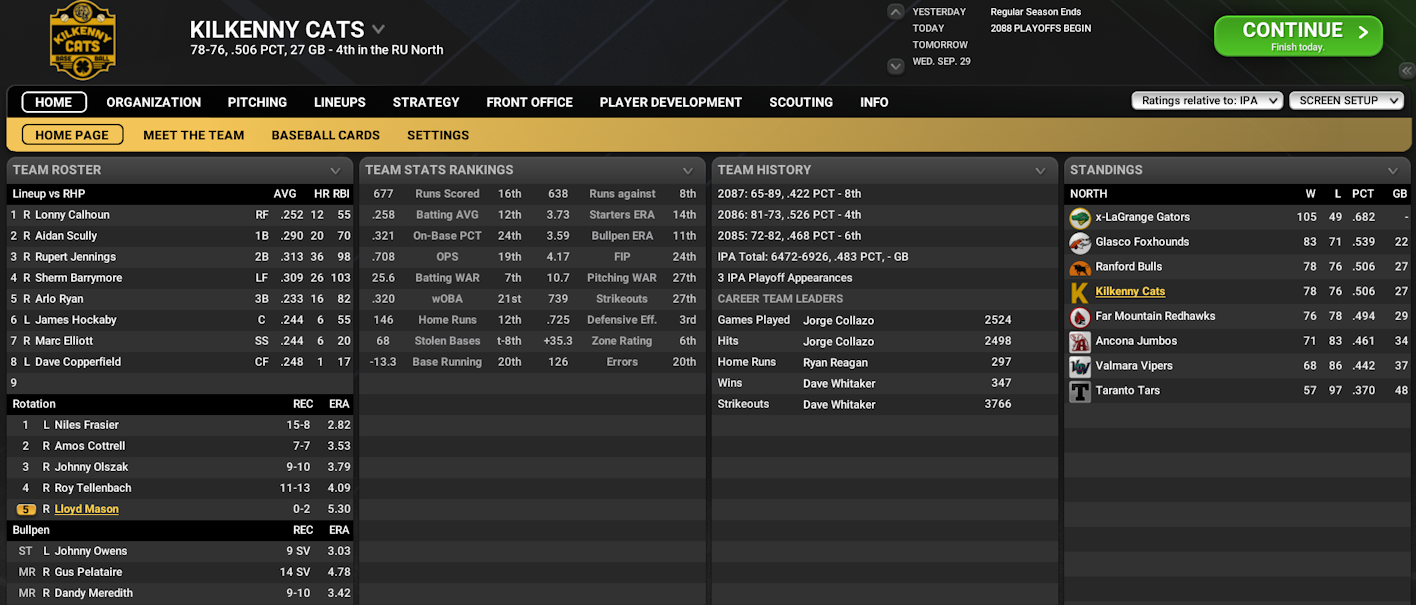The width and height of the screenshot is (1416, 605).
Task: Select YESTERDAY in the date list
Action: point(939,12)
